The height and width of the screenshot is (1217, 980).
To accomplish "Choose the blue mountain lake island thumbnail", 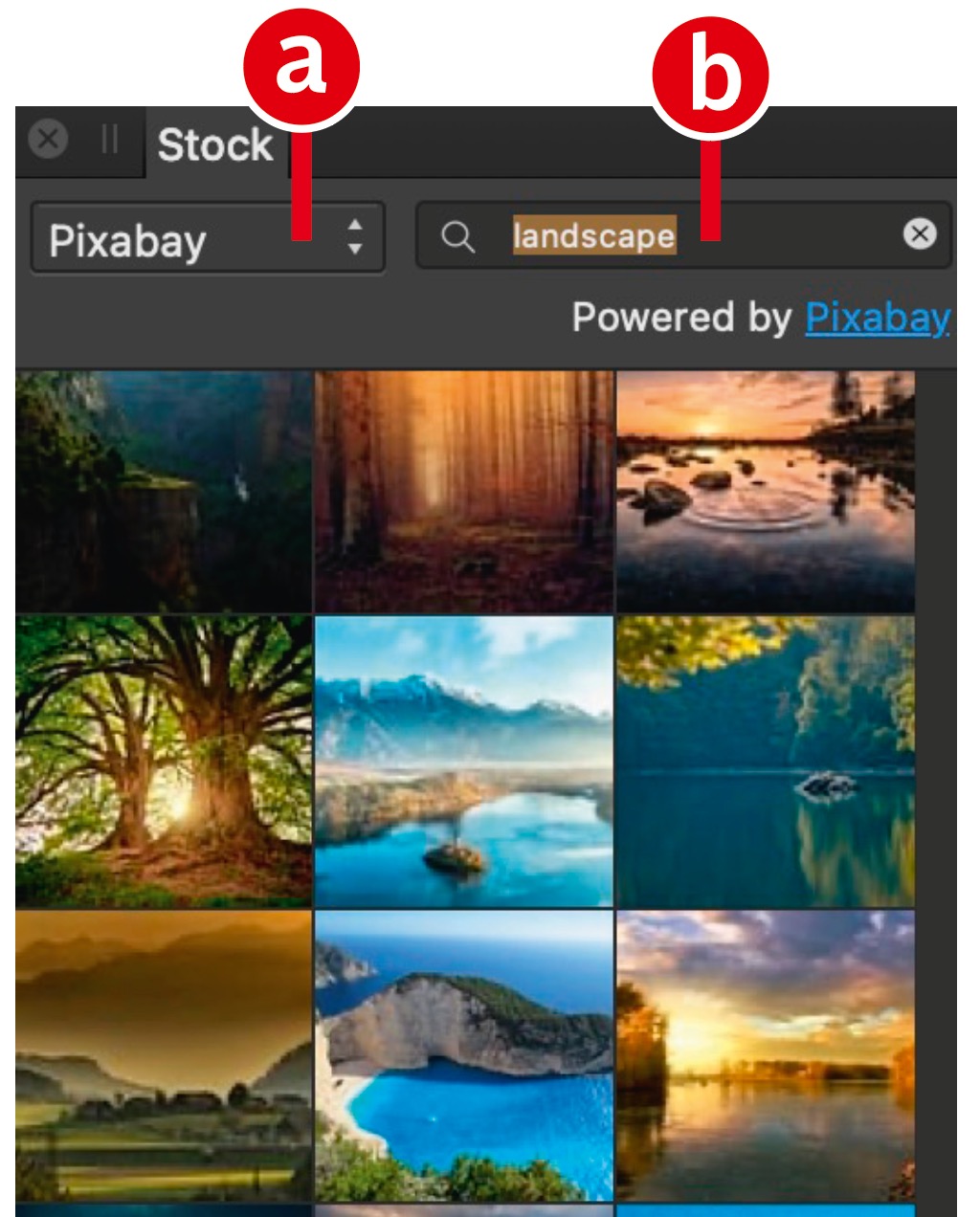I will click(464, 761).
